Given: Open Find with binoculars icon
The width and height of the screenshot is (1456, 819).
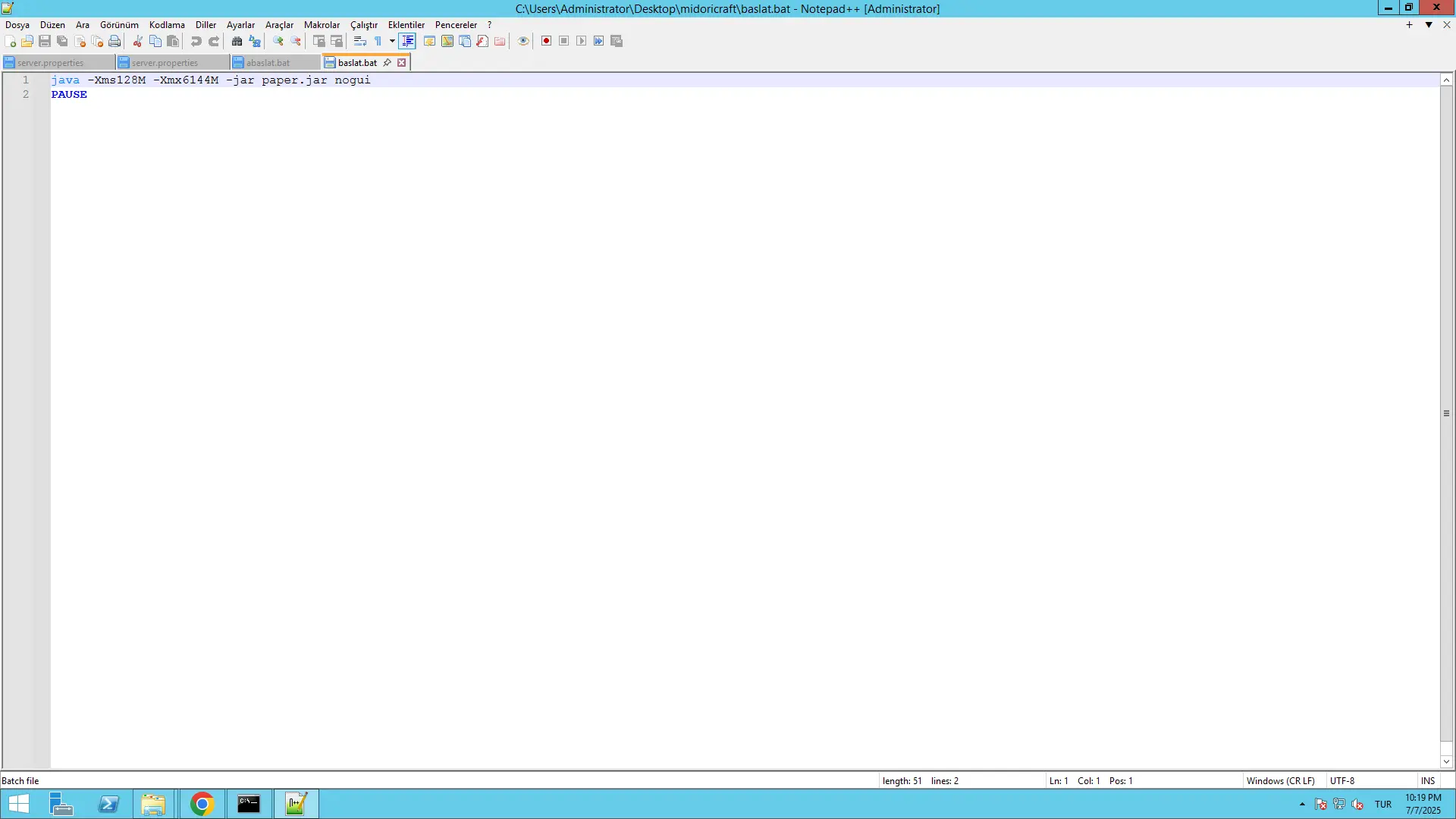Looking at the screenshot, I should [x=237, y=41].
